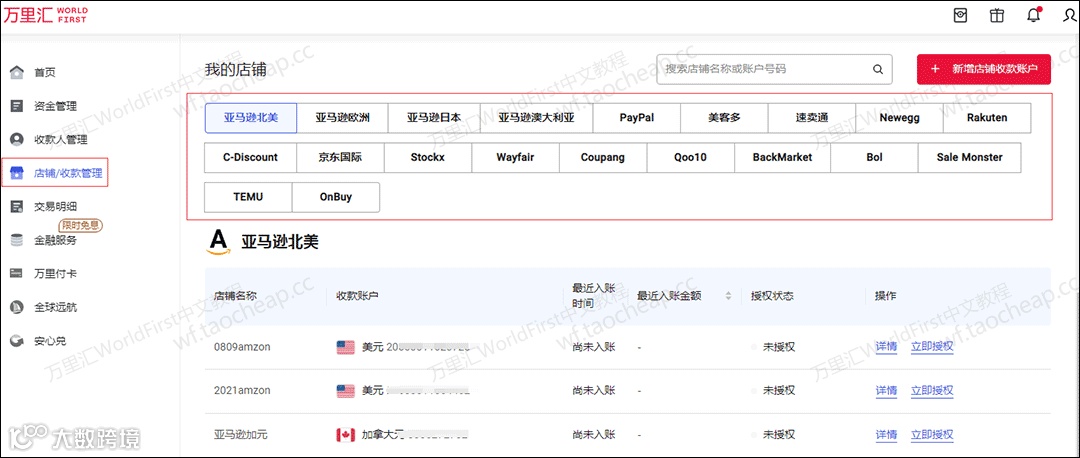Image resolution: width=1080 pixels, height=458 pixels.
Task: Open the user profile icon
Action: click(1072, 16)
